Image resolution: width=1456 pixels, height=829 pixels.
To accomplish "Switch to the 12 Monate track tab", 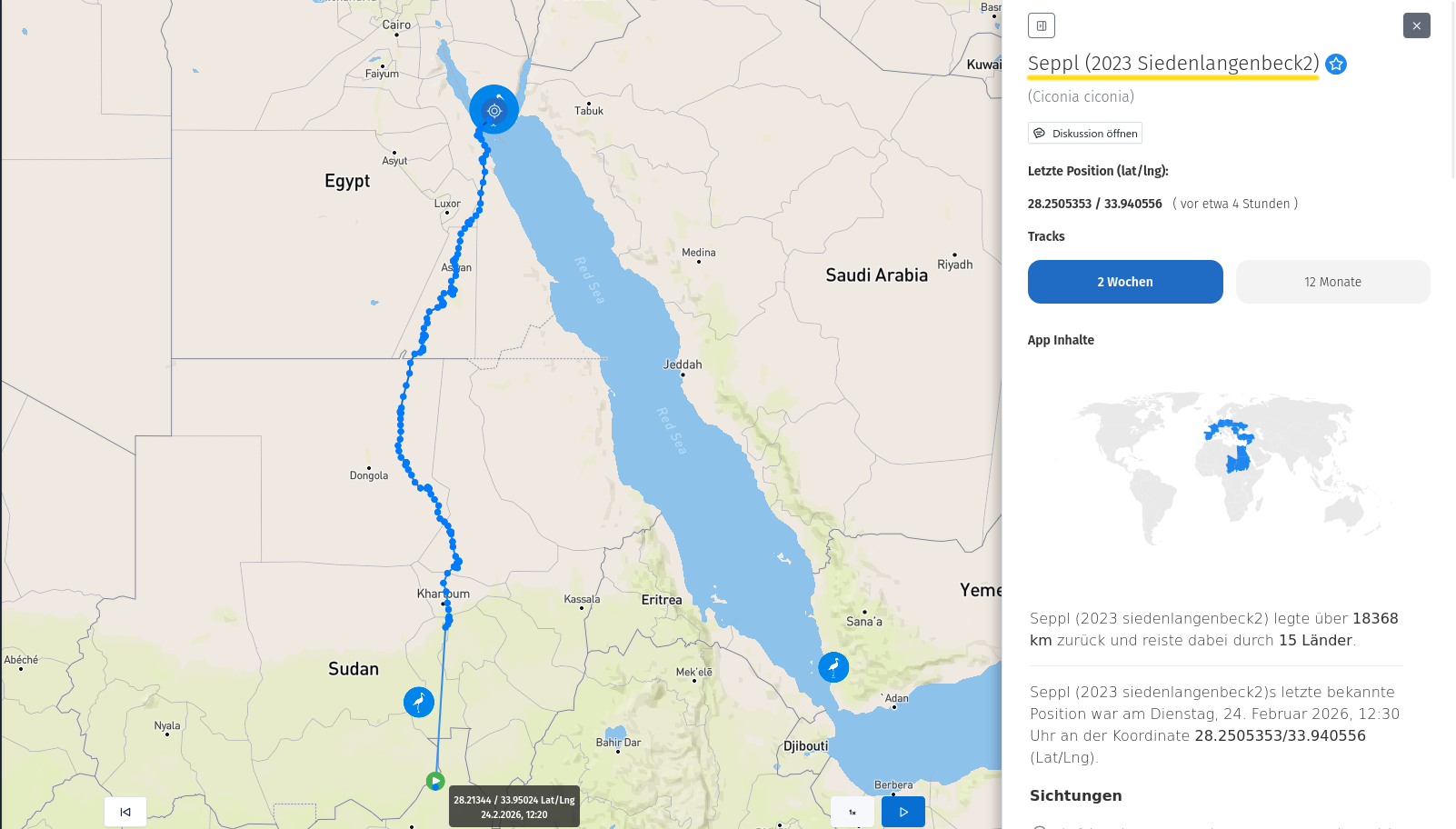I will (1332, 282).
